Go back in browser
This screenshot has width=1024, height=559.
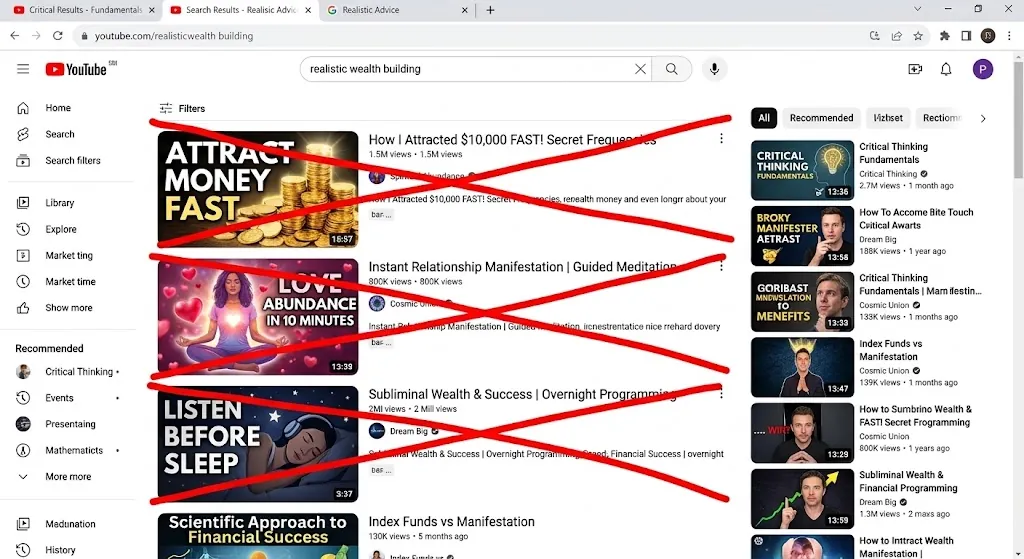click(14, 36)
